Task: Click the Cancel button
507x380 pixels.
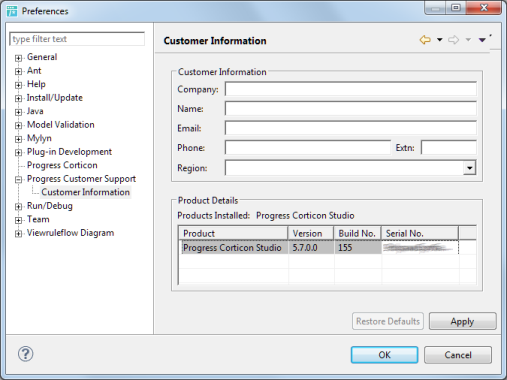Action: click(458, 355)
